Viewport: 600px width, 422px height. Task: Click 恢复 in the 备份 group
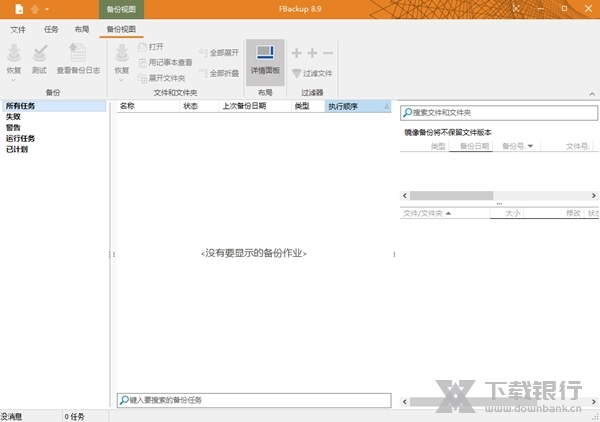pos(14,59)
